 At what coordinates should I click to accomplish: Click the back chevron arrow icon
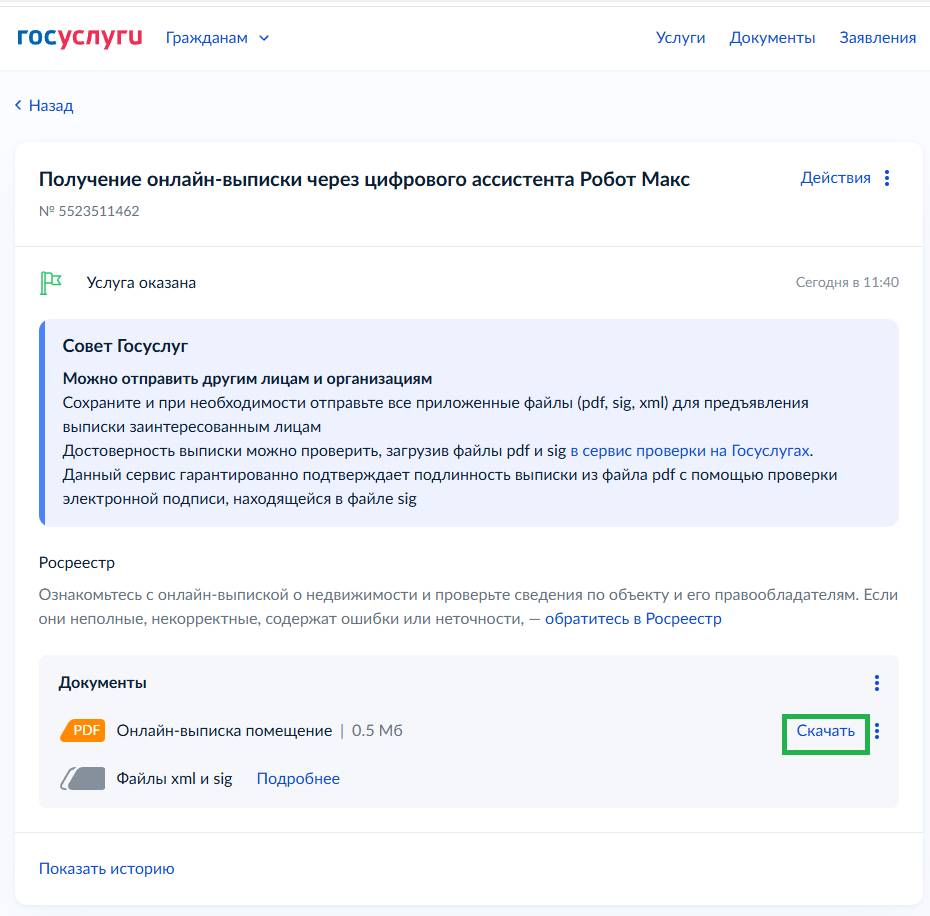point(18,105)
